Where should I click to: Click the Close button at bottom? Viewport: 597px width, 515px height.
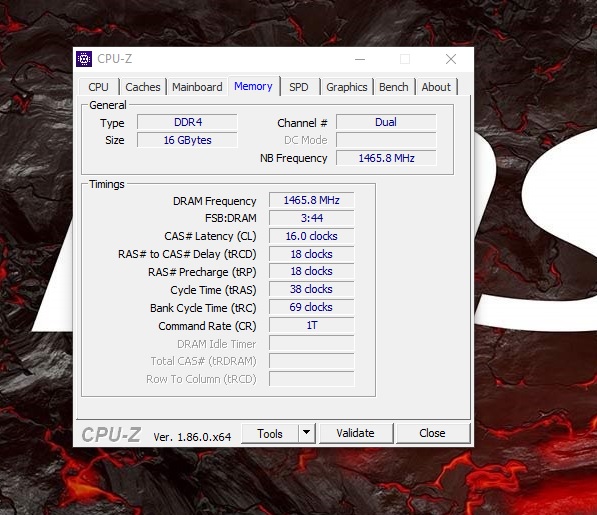[x=433, y=433]
